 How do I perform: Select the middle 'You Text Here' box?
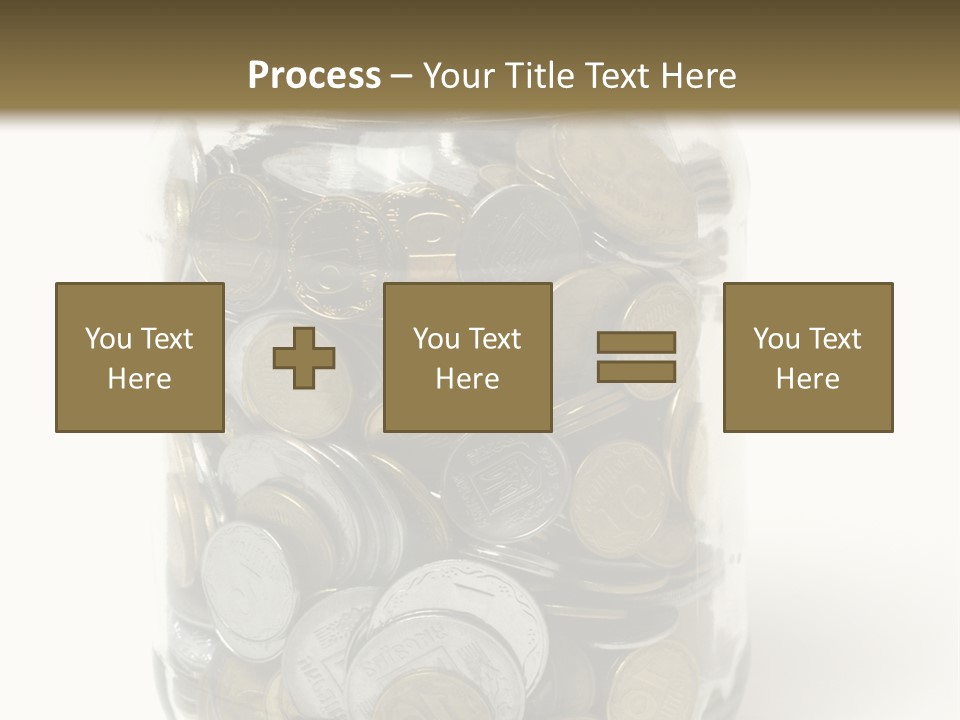(x=467, y=357)
